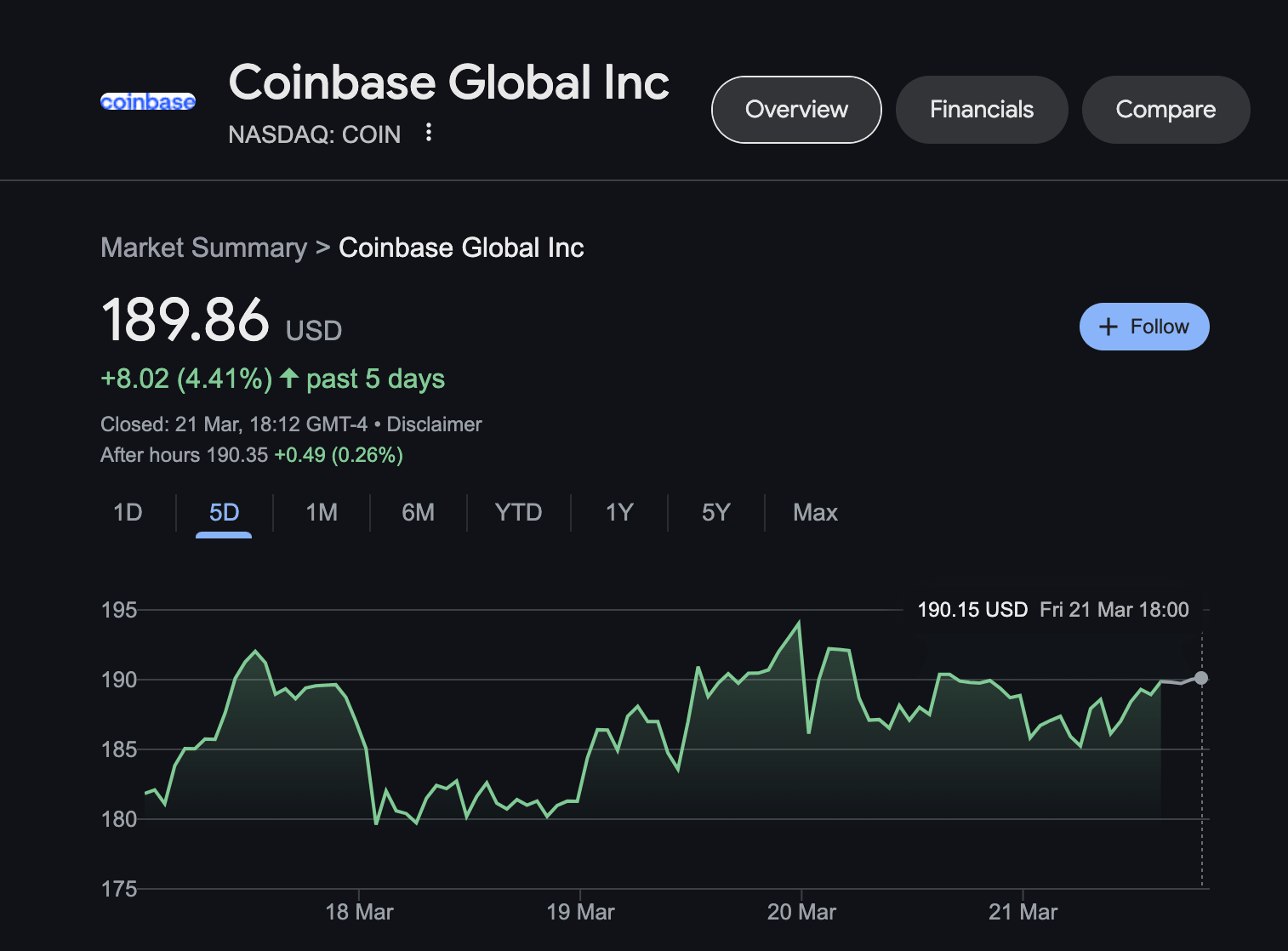Switch to the 6M chart range
This screenshot has height=951, width=1288.
coord(418,512)
